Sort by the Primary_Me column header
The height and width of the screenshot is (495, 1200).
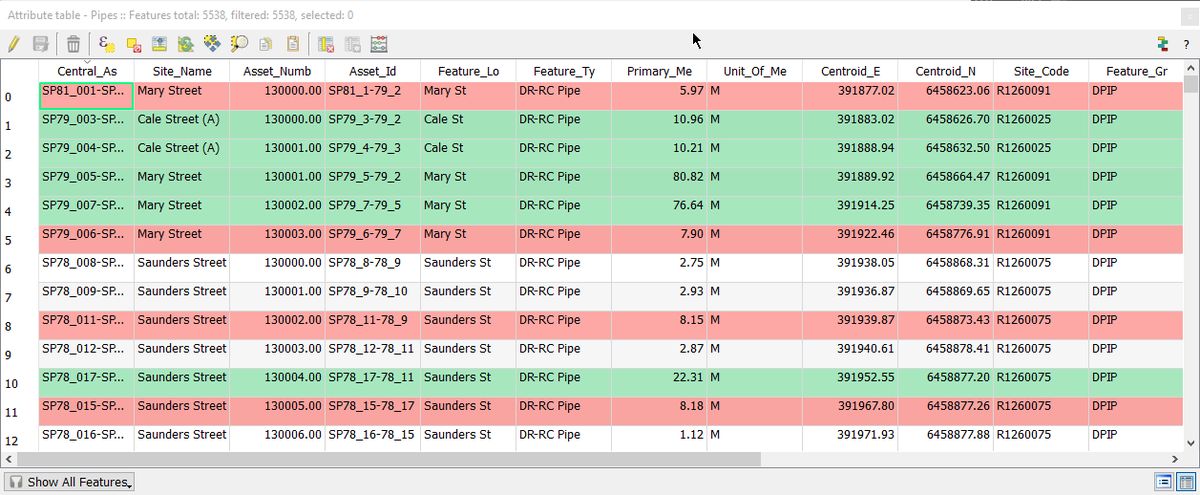click(658, 71)
